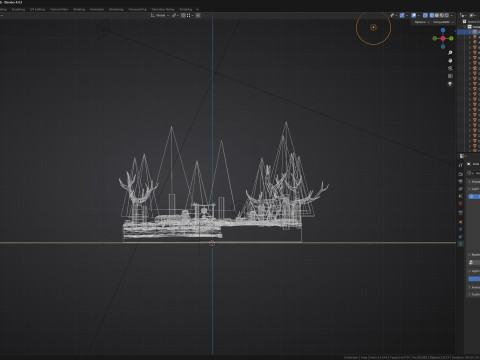Image resolution: width=480 pixels, height=360 pixels.
Task: Click the right green Y axis gizmo handle
Action: 451,38
